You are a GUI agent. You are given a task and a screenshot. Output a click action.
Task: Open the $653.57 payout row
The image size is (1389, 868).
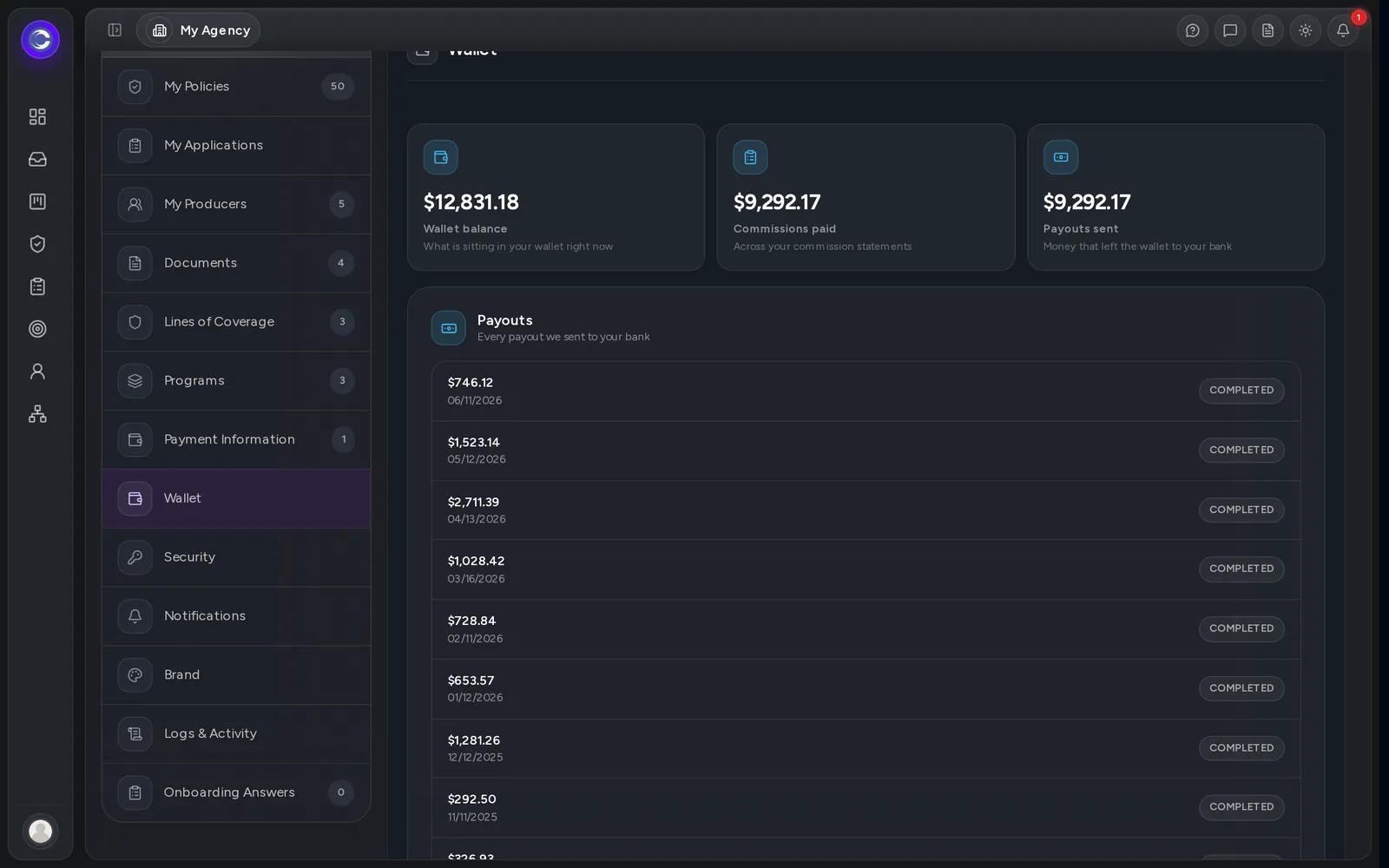866,689
